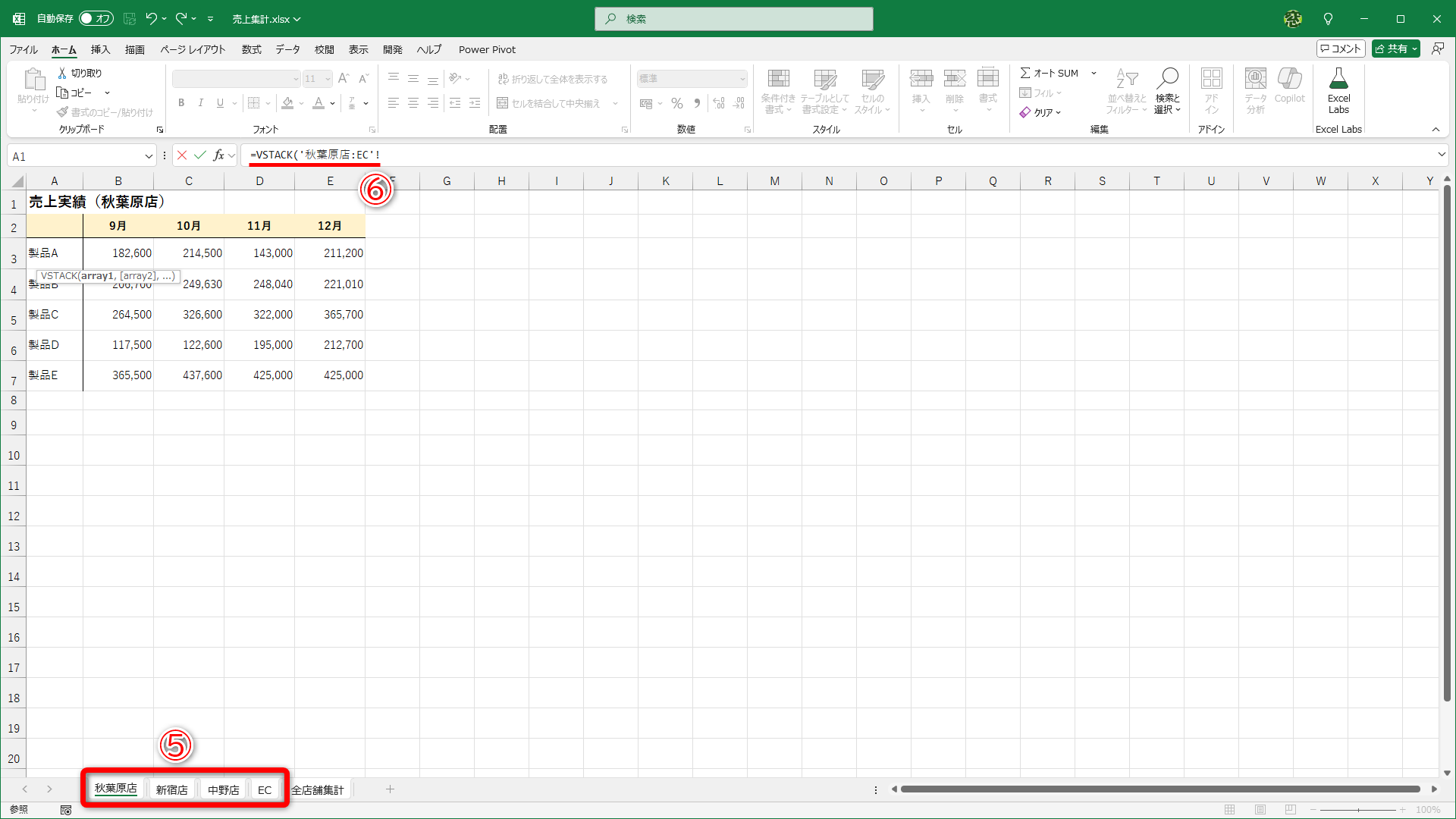The image size is (1456, 819).
Task: Expand the Name Box dropdown
Action: pyautogui.click(x=149, y=156)
